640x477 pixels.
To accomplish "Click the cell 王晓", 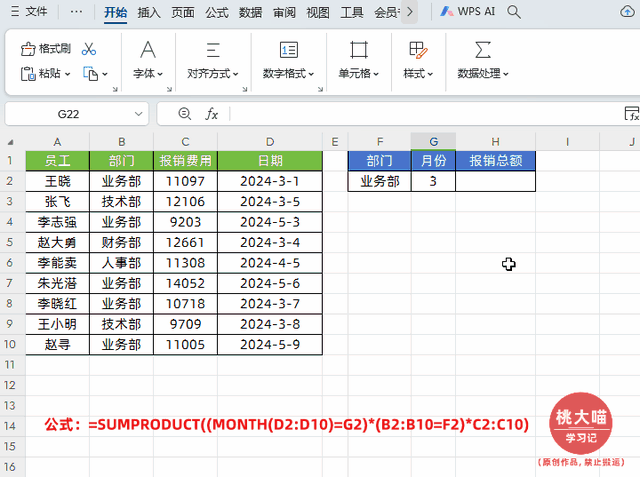I will [x=58, y=181].
